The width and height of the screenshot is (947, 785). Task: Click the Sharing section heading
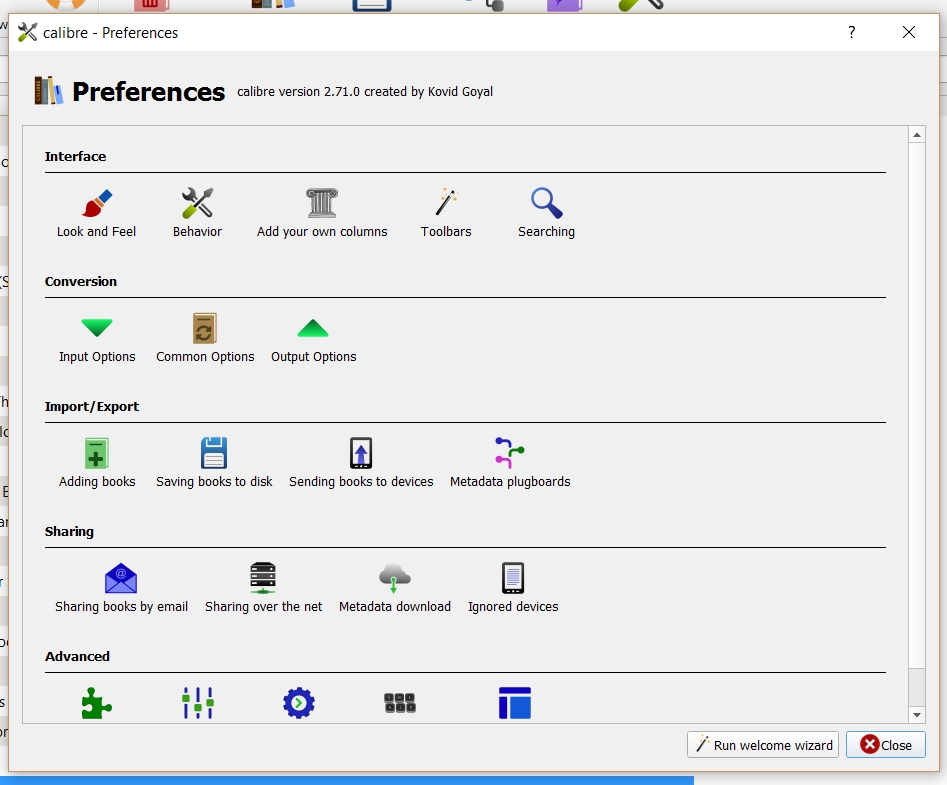click(x=69, y=531)
